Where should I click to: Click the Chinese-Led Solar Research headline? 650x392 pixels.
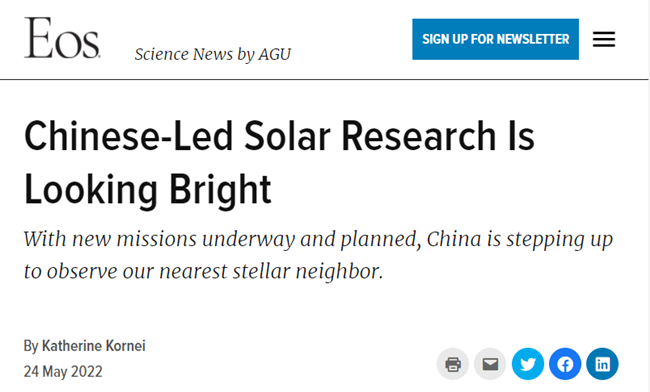279,162
